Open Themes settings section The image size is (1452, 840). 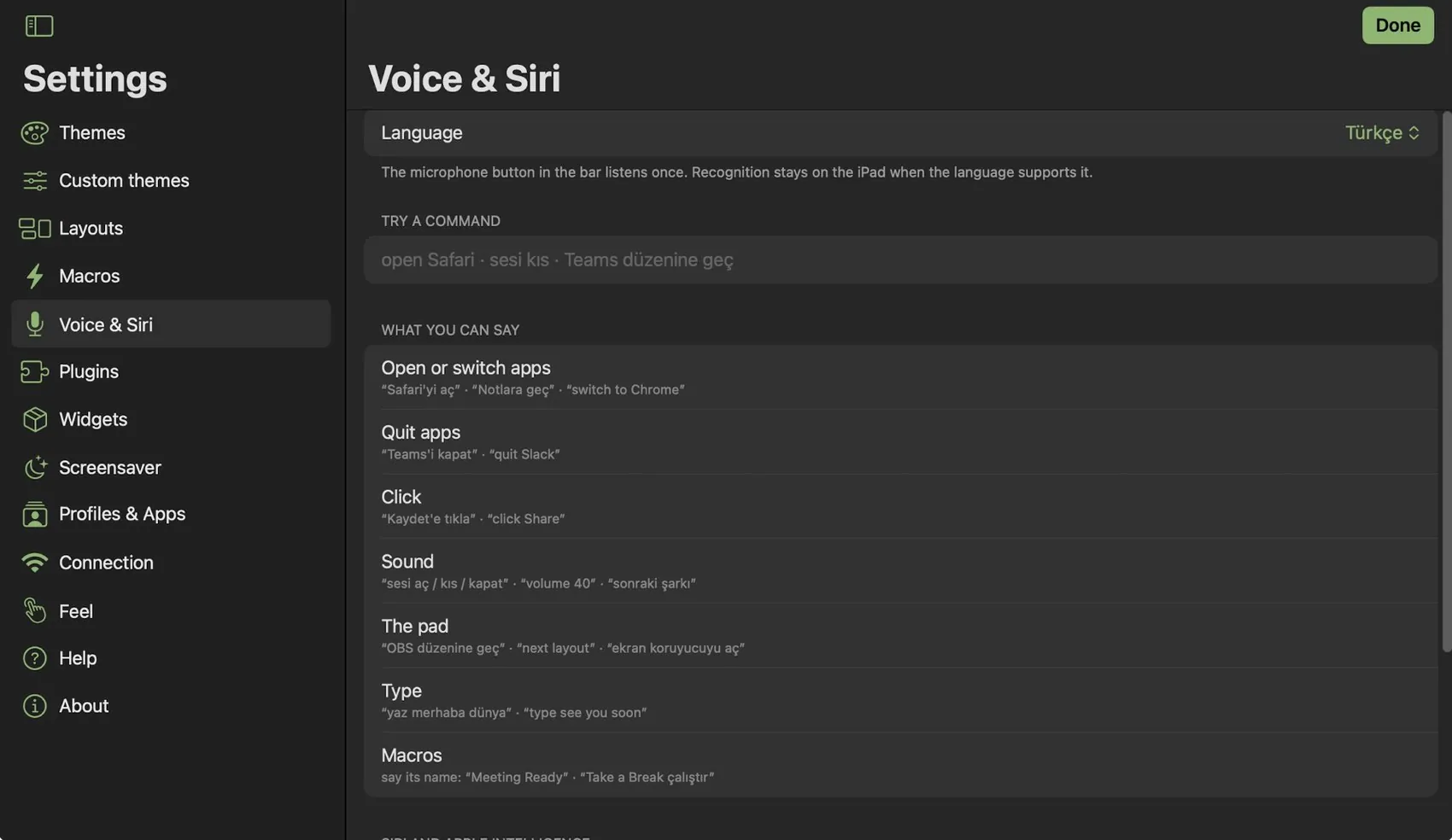pos(92,133)
